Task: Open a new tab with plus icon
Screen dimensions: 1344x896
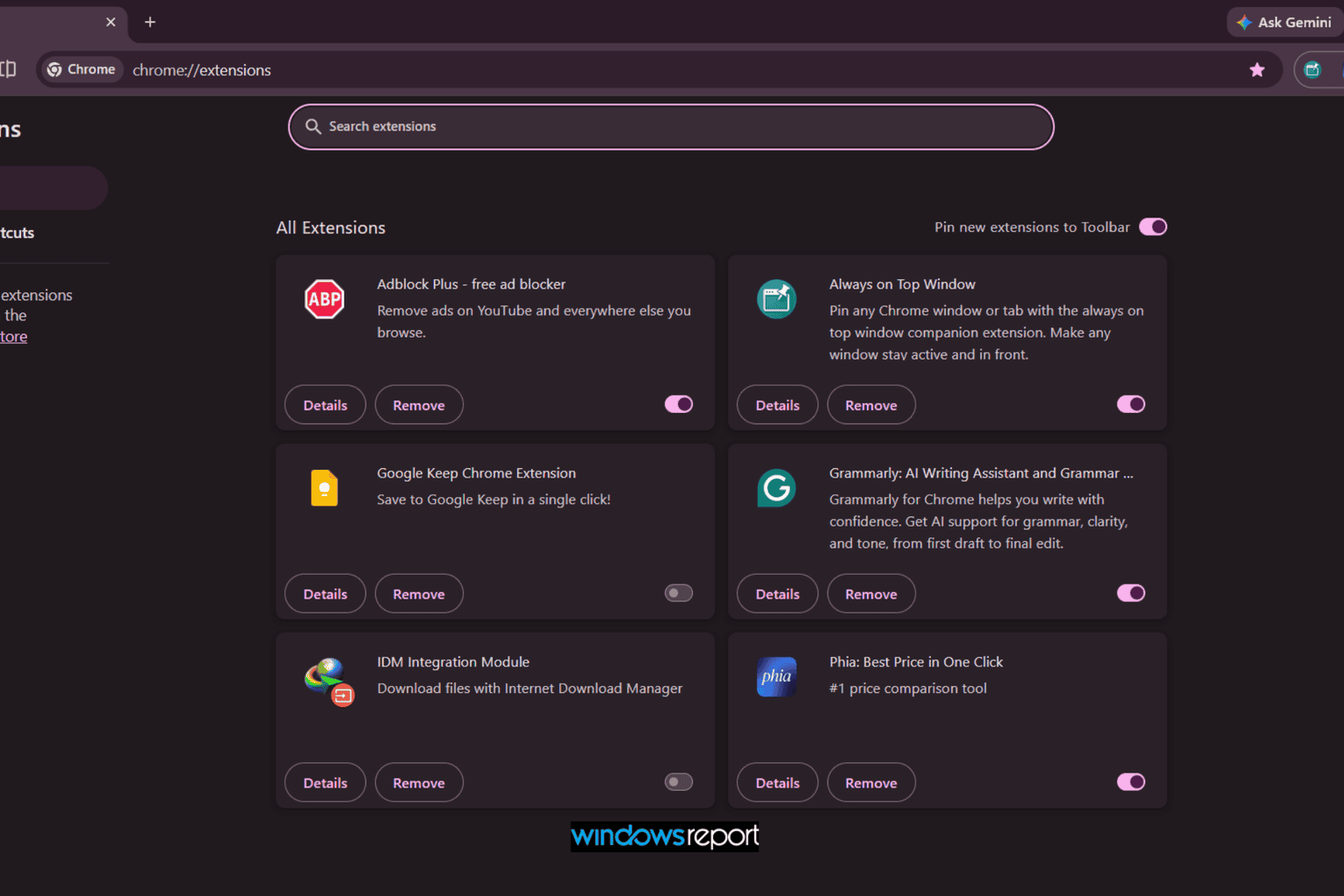Action: [x=150, y=22]
